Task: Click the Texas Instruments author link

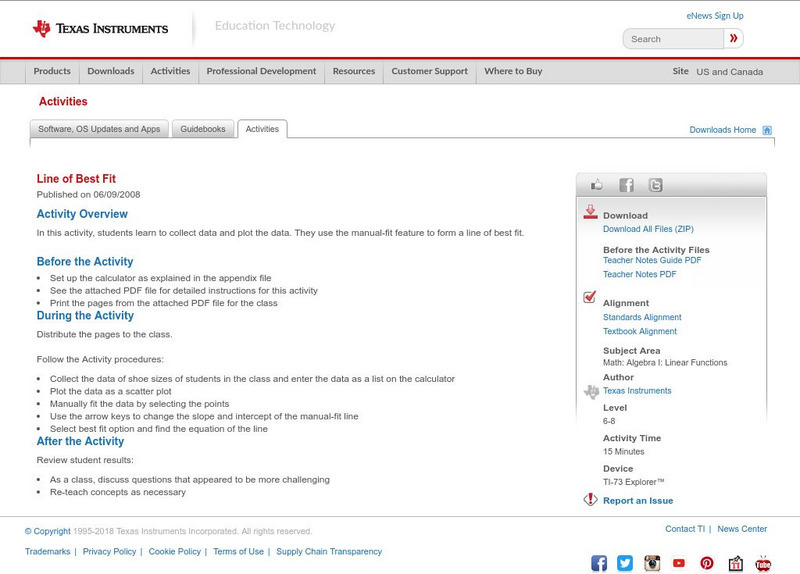Action: pyautogui.click(x=637, y=391)
